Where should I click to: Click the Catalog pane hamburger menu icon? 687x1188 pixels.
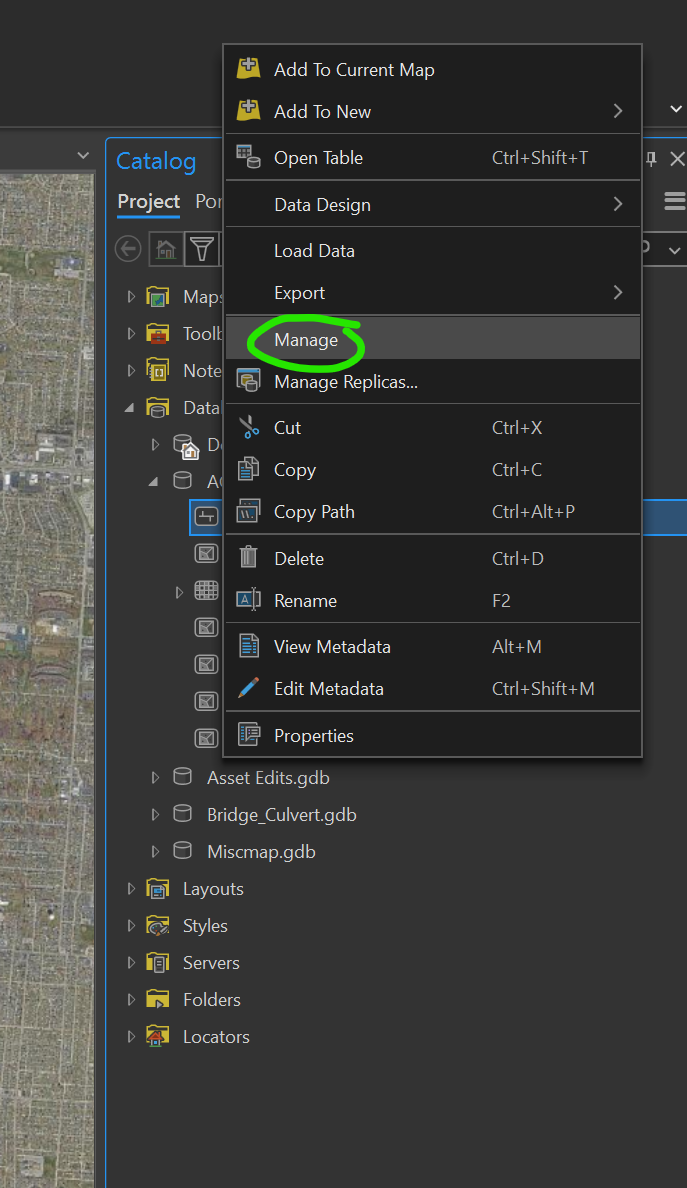point(675,200)
